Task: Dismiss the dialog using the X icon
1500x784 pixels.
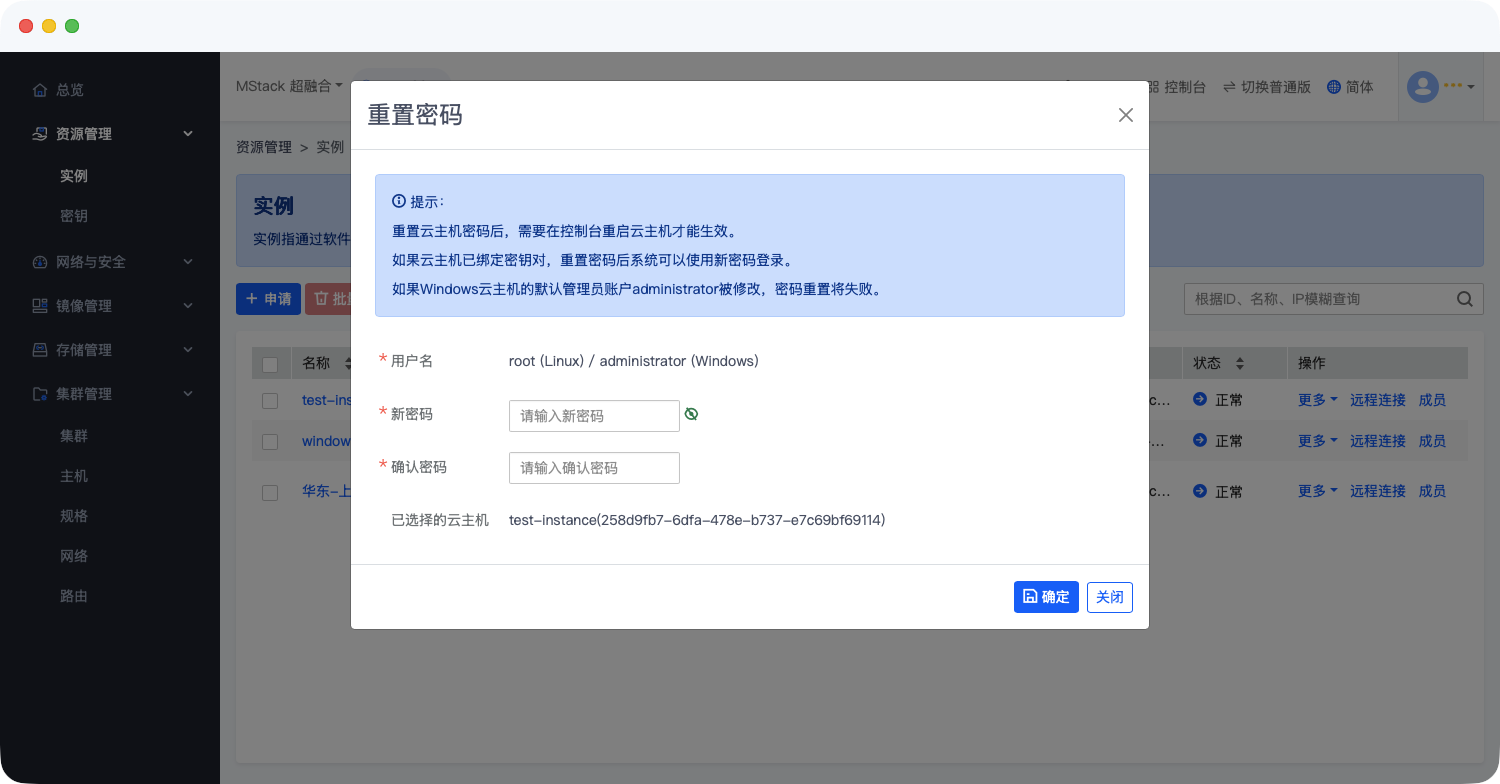Action: point(1126,115)
